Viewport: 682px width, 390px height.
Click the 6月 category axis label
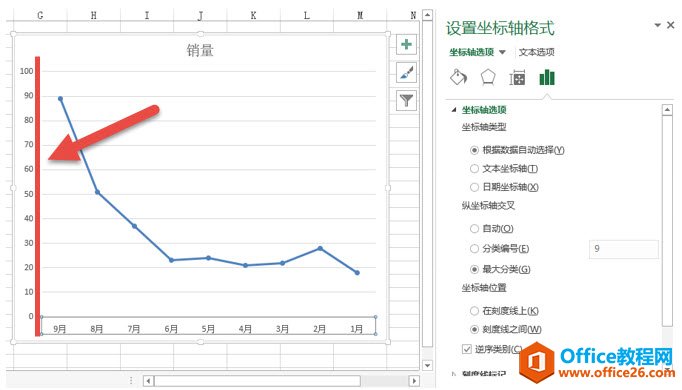click(x=171, y=329)
